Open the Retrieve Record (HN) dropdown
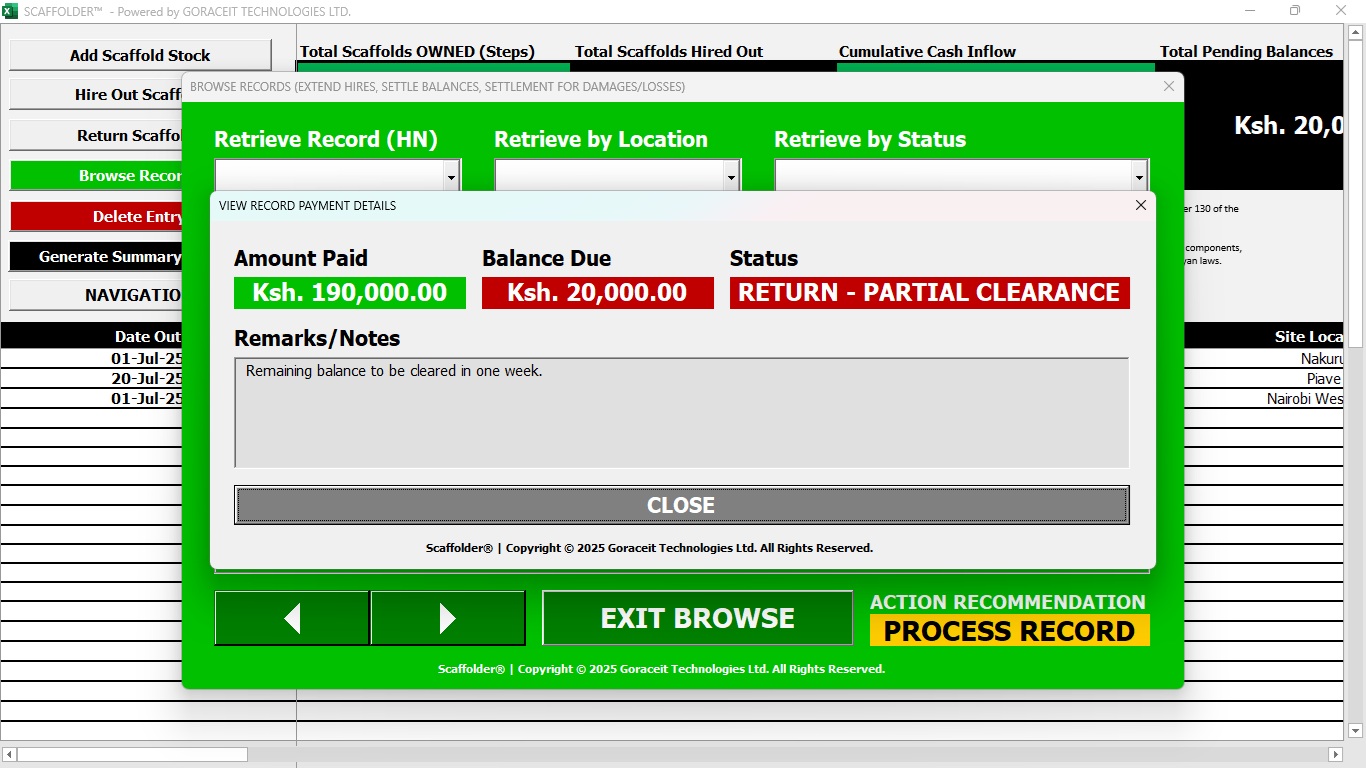Viewport: 1366px width, 768px height. (451, 177)
